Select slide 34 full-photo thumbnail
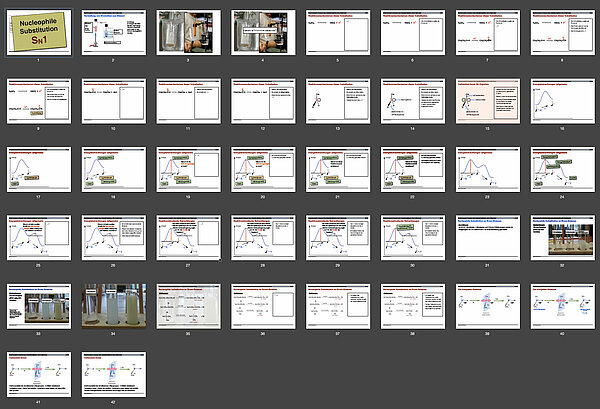Image resolution: width=600 pixels, height=409 pixels. click(x=112, y=304)
